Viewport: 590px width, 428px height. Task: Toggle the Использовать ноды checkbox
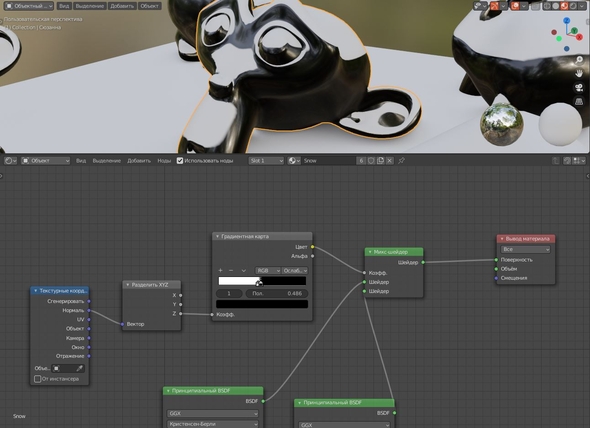pyautogui.click(x=180, y=161)
